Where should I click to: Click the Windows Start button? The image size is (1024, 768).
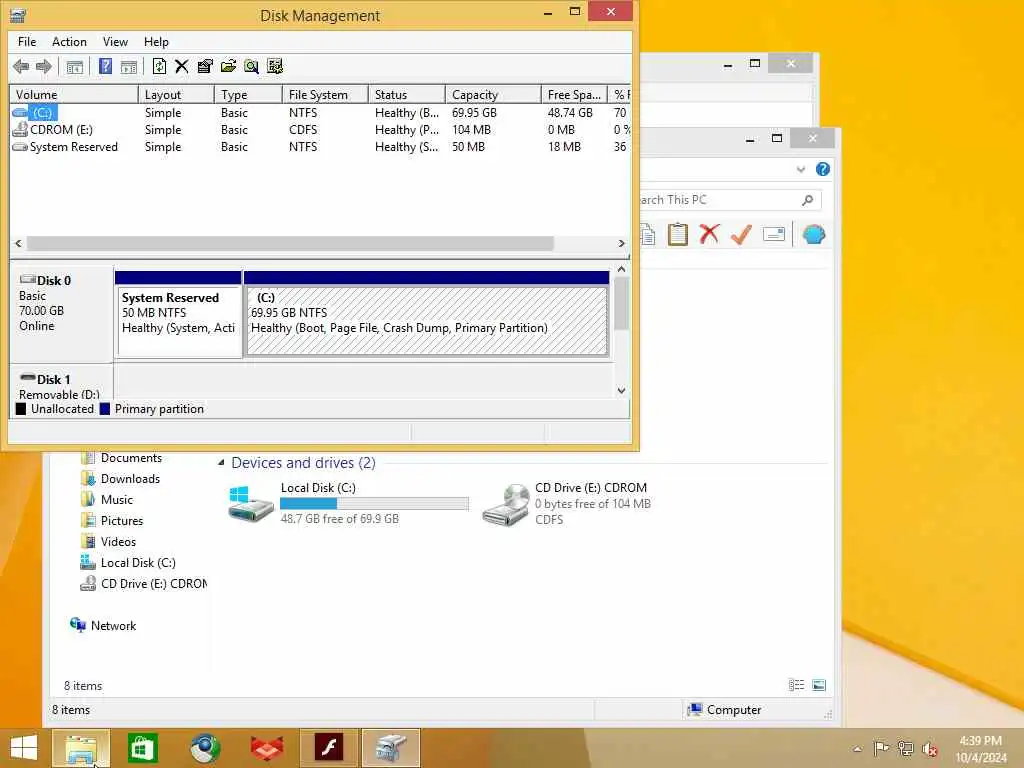[24, 748]
